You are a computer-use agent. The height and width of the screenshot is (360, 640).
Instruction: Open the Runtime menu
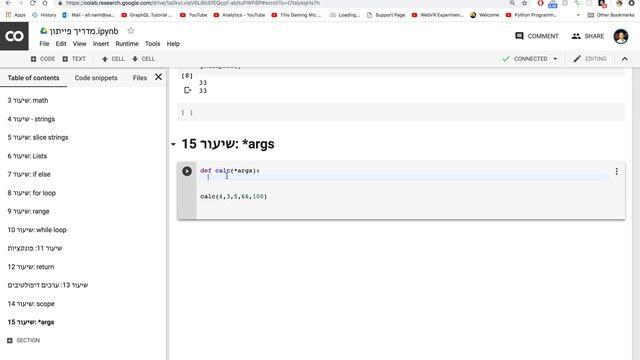point(127,44)
